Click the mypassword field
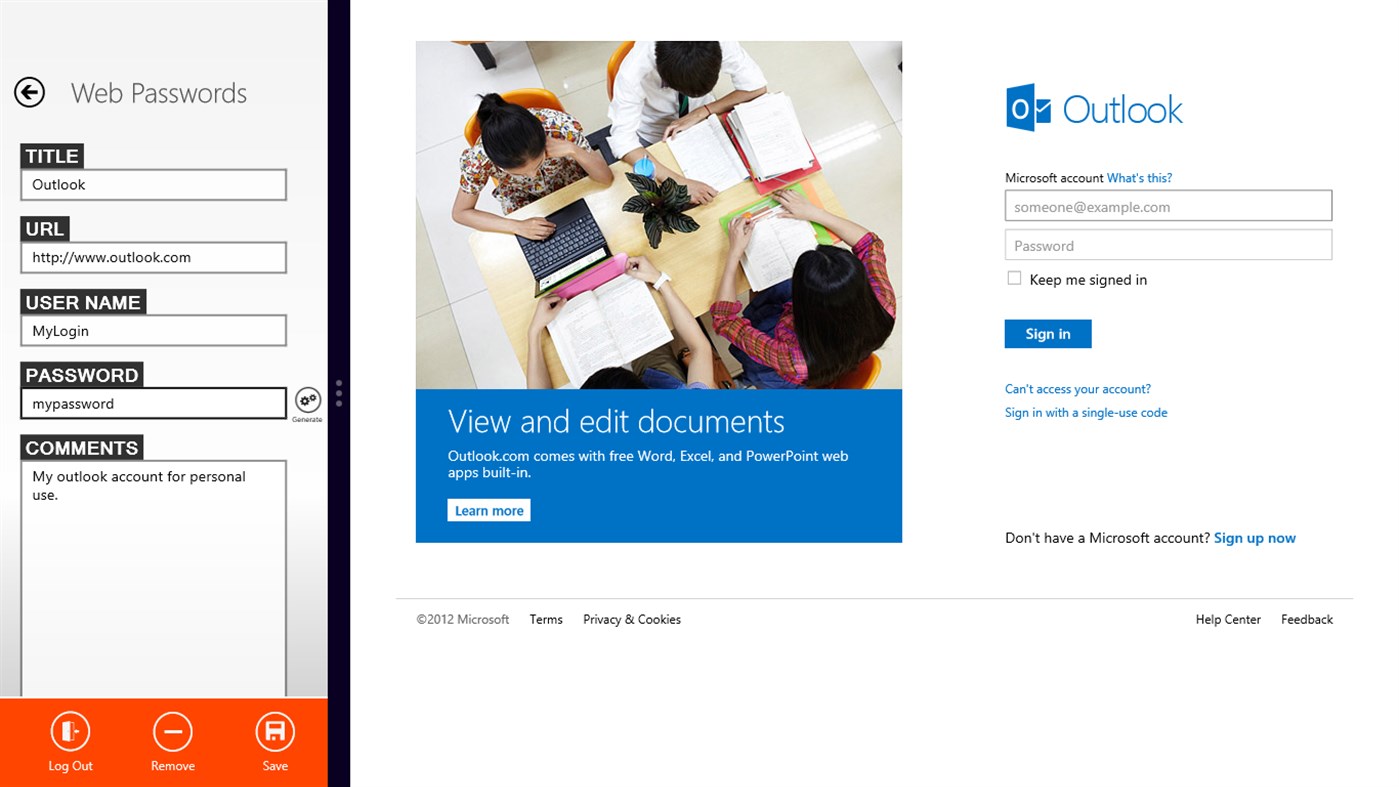 point(153,404)
